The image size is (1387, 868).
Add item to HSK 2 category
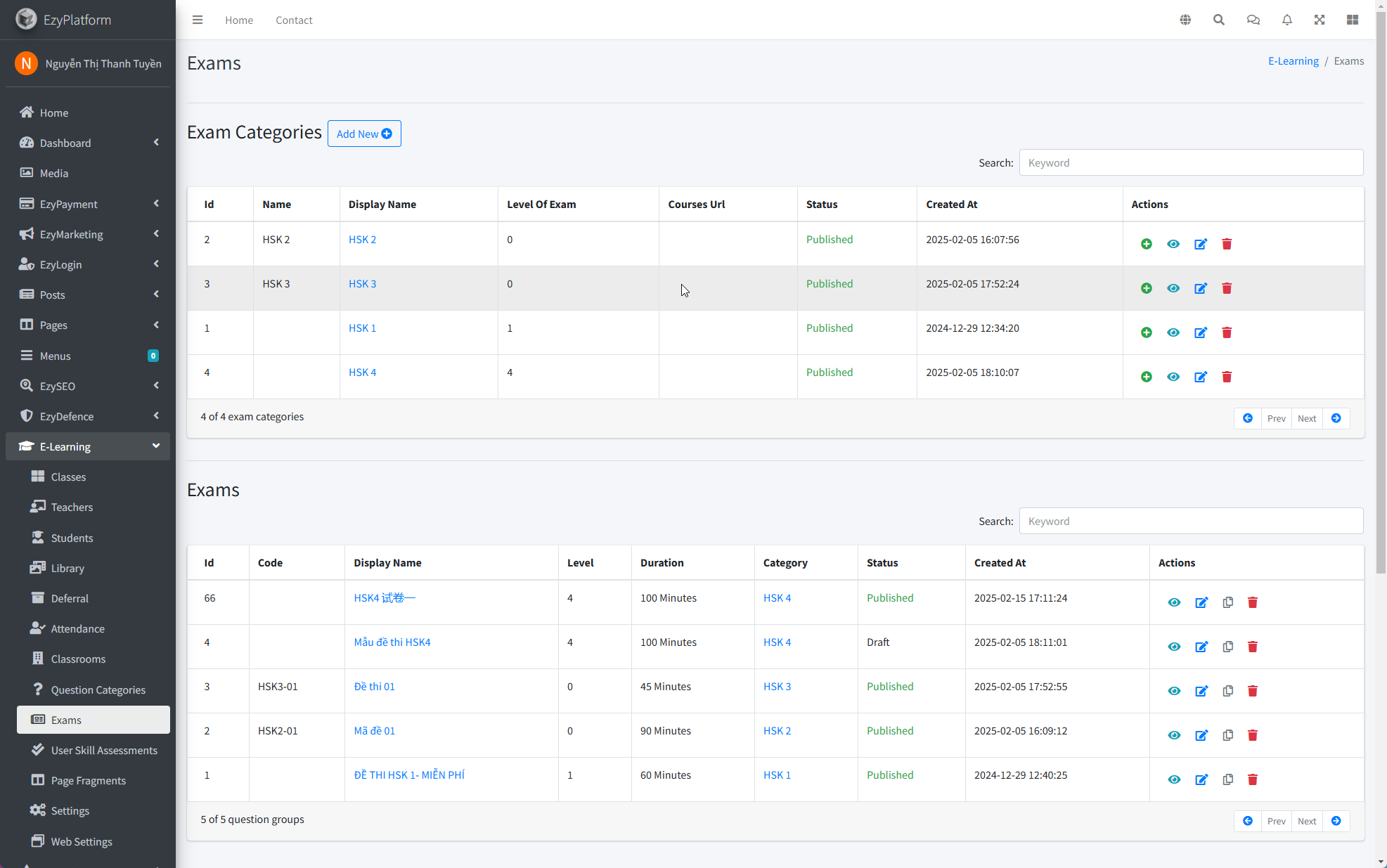(x=1147, y=244)
